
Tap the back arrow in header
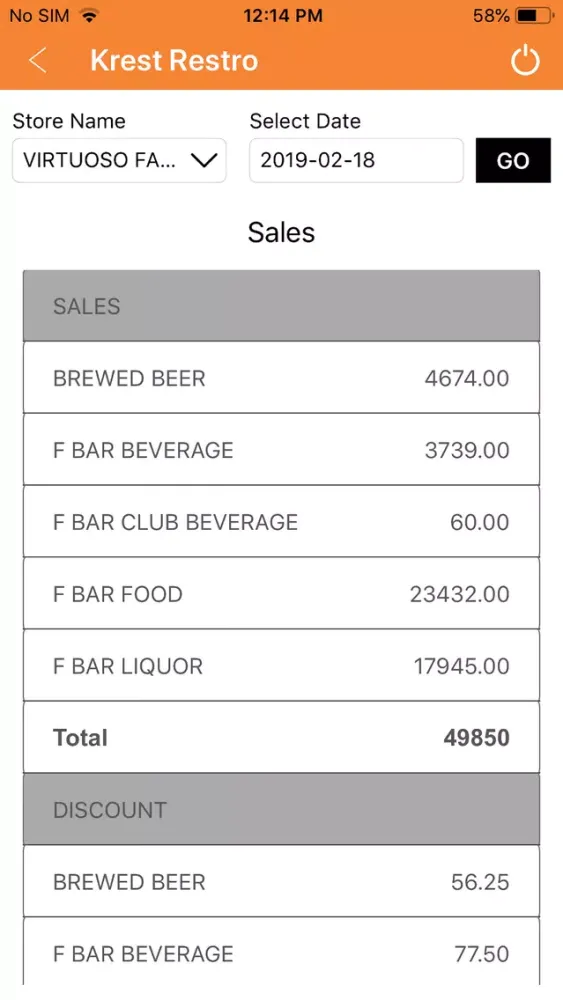[37, 61]
